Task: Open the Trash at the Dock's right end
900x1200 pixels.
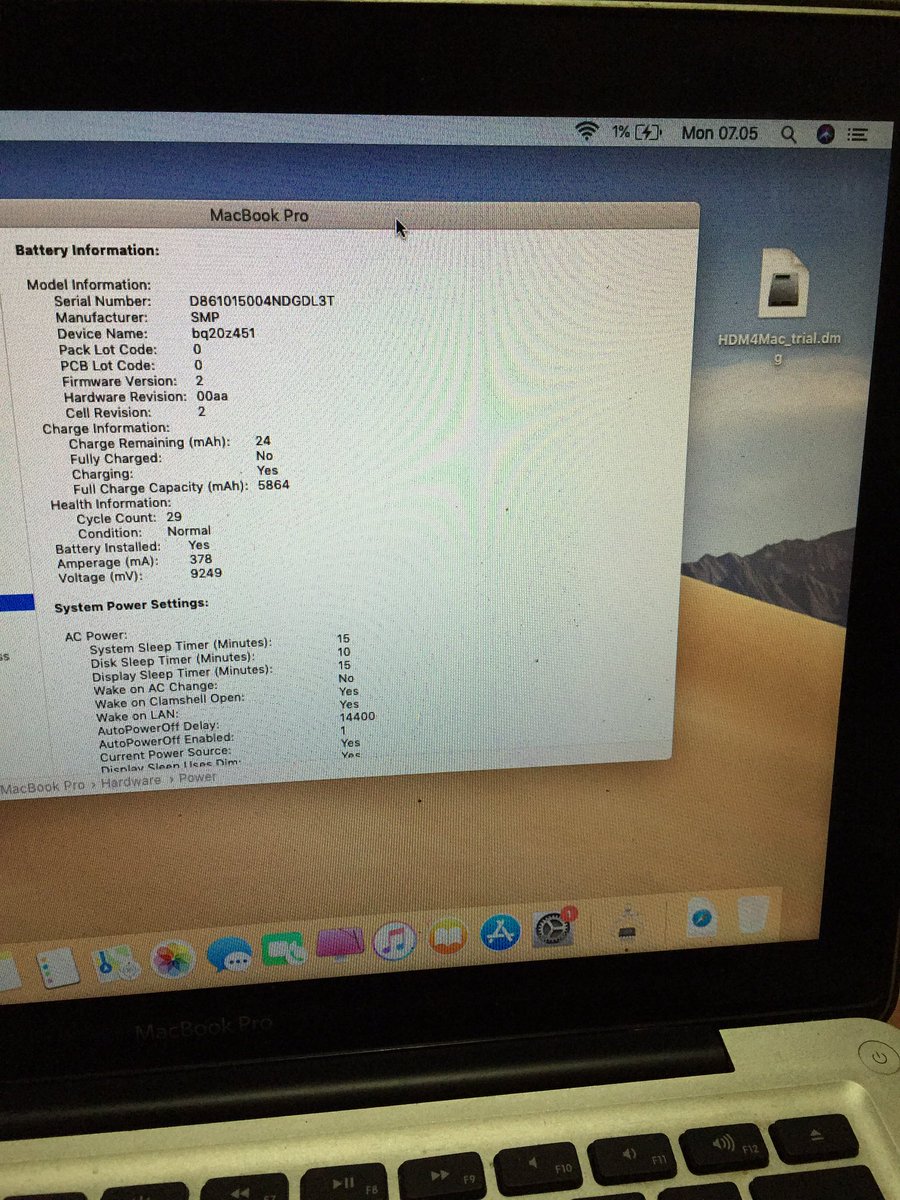Action: click(x=752, y=915)
